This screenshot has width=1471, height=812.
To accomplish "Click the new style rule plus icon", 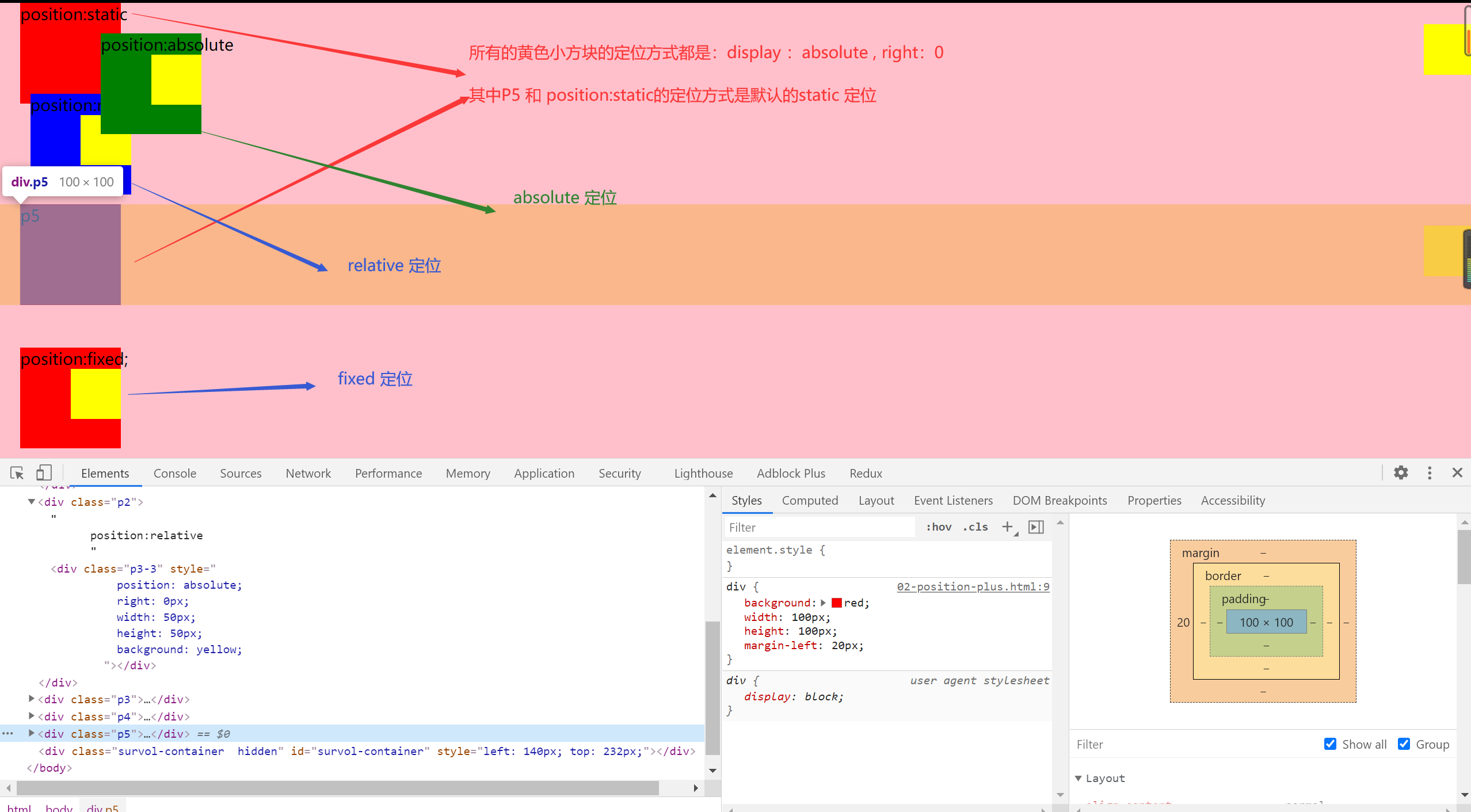I will point(1007,527).
